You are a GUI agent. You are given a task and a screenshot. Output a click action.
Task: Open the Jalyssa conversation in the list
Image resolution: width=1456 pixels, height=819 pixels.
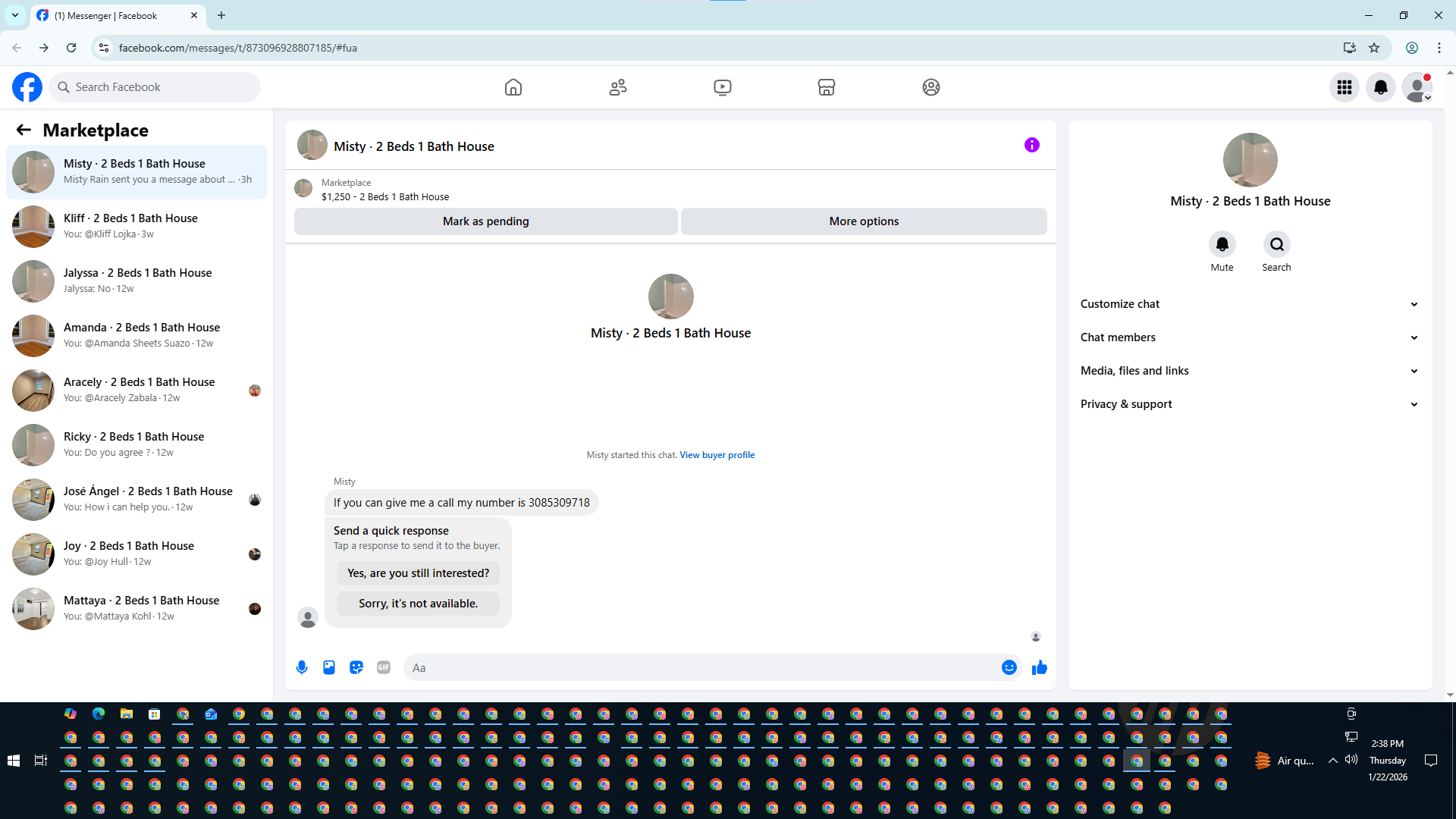click(x=136, y=281)
